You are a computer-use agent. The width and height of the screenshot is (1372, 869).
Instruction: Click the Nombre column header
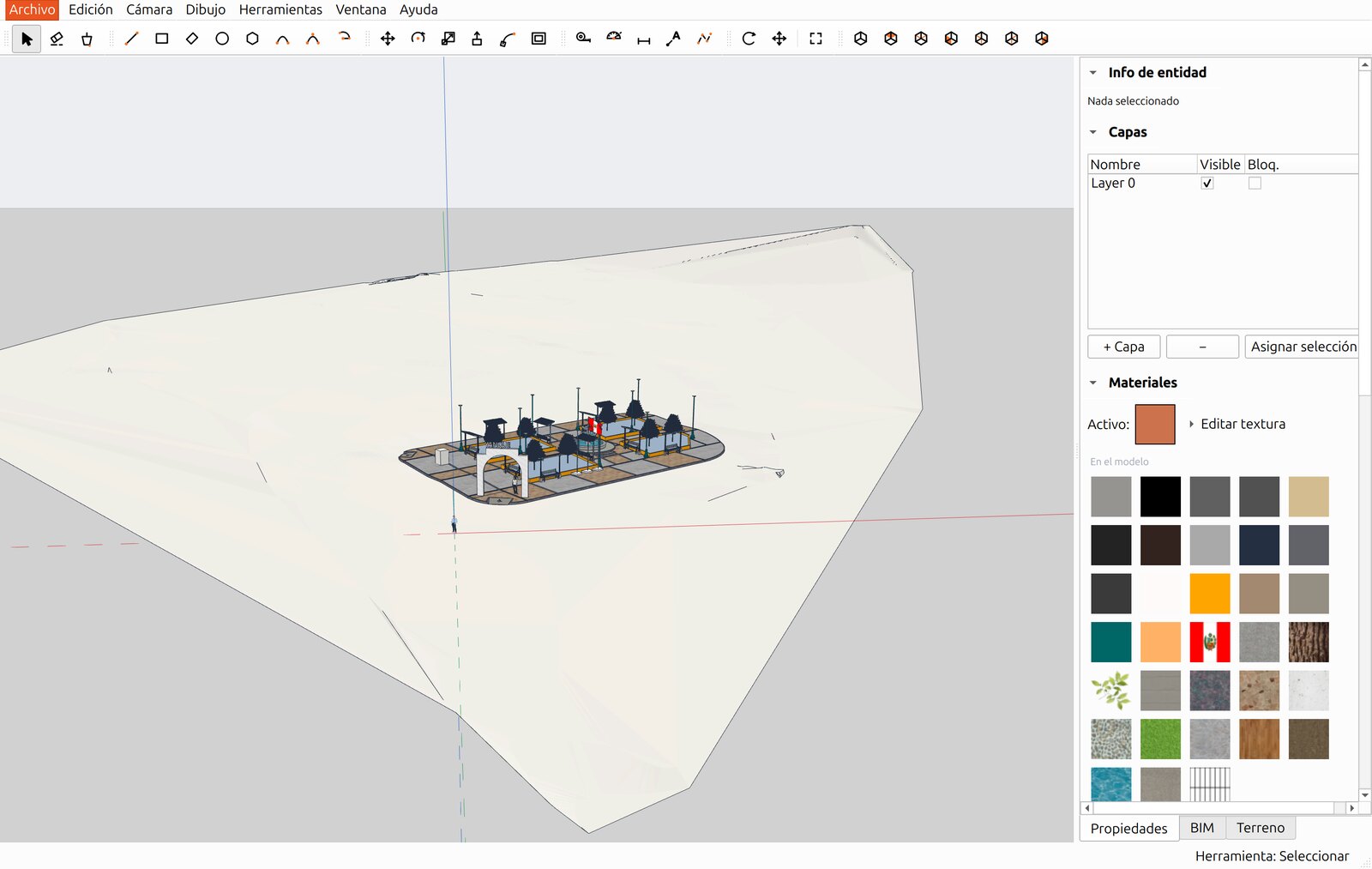click(x=1142, y=164)
